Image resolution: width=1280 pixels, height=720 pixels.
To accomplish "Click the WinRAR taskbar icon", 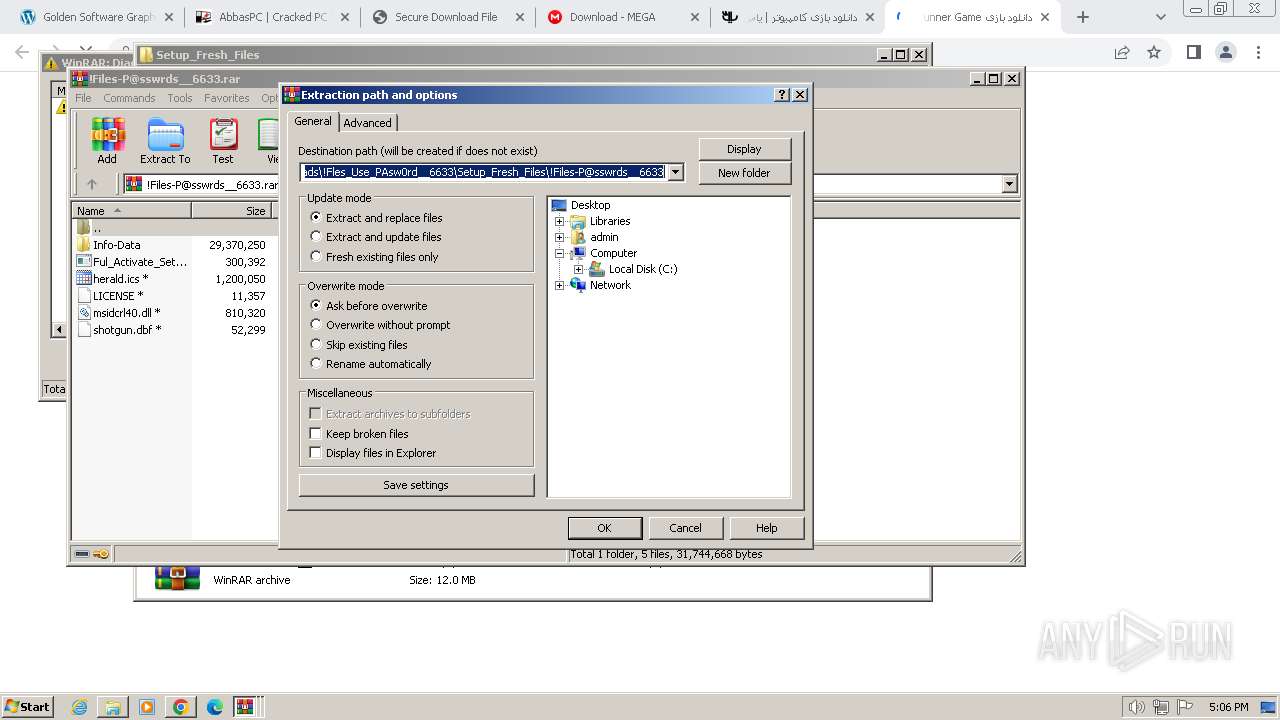I will (246, 707).
